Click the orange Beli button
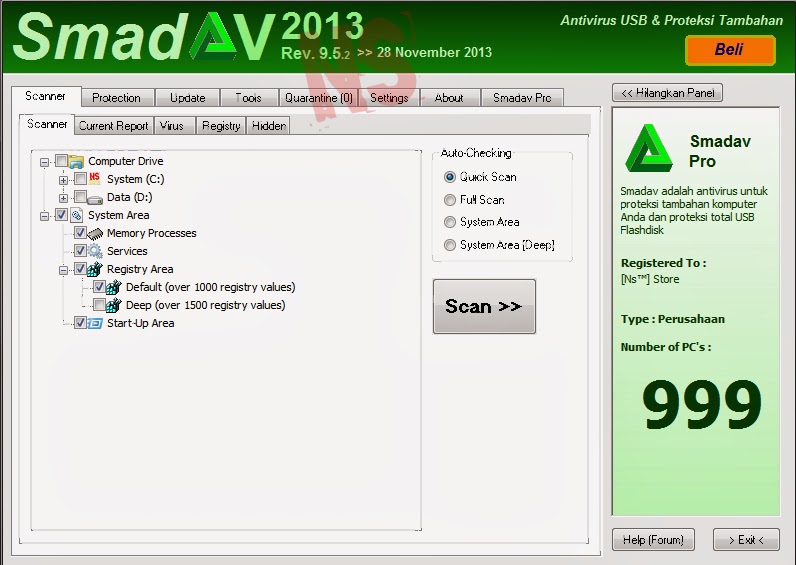 pos(730,50)
